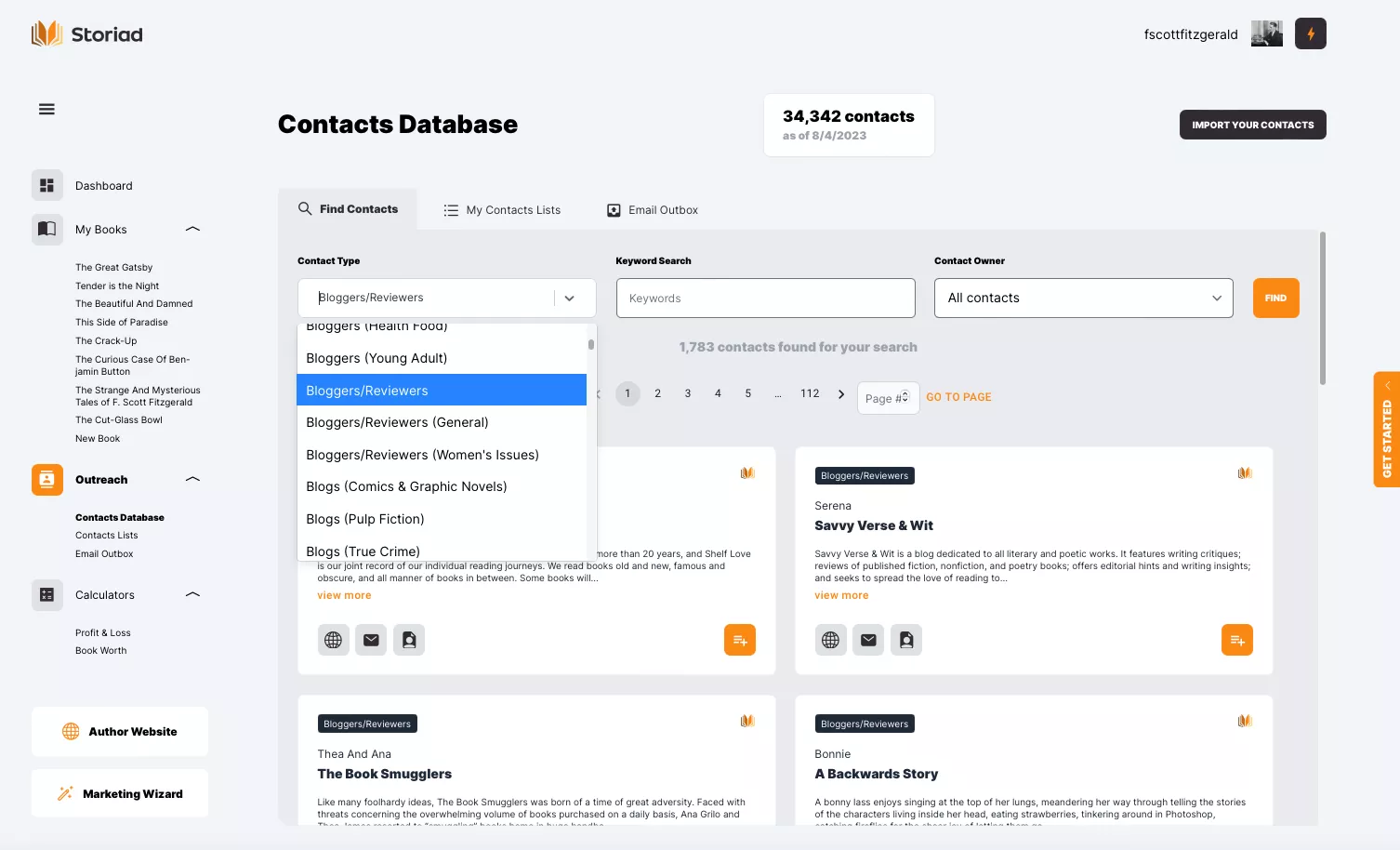Switch to My Contacts Lists tab
The height and width of the screenshot is (850, 1400).
pos(502,210)
